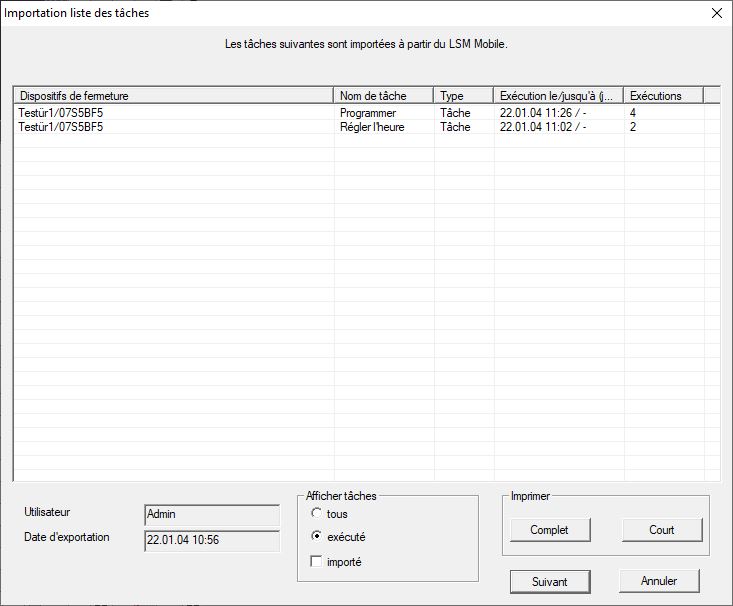Click the Date d'exportation field
This screenshot has width=733, height=606.
tap(211, 540)
